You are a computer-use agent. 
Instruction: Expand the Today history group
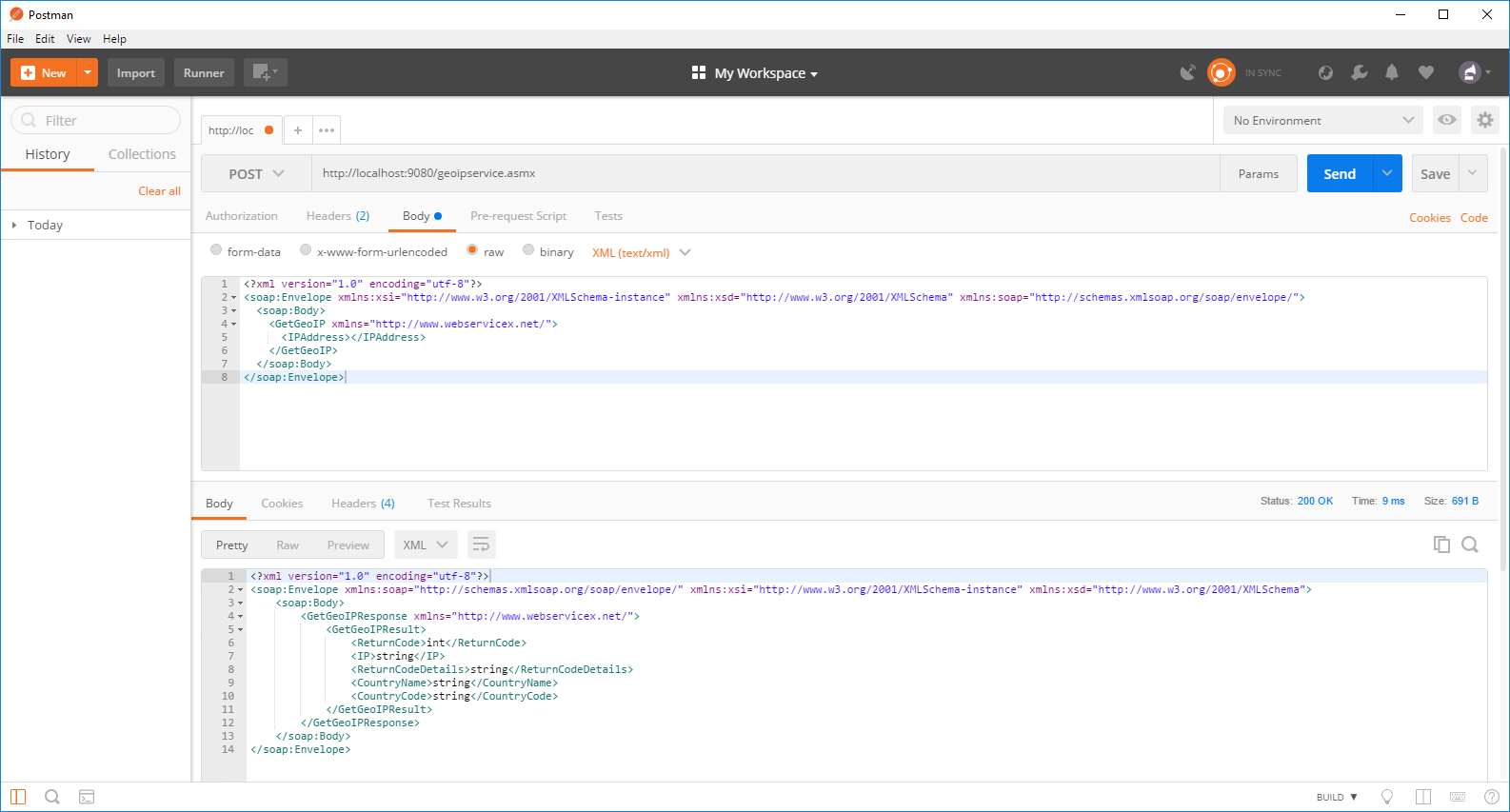(14, 225)
